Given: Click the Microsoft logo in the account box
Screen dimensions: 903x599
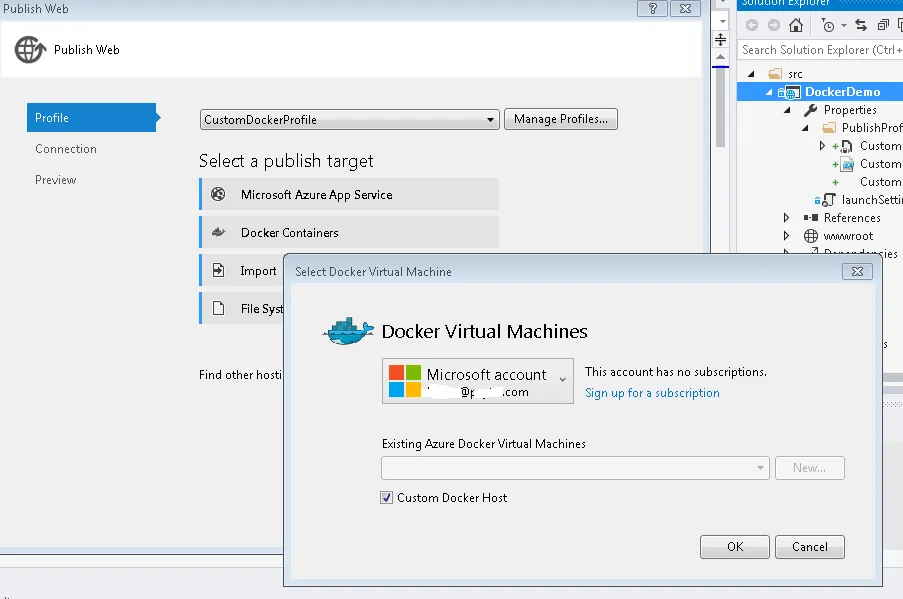Looking at the screenshot, I should (x=405, y=381).
